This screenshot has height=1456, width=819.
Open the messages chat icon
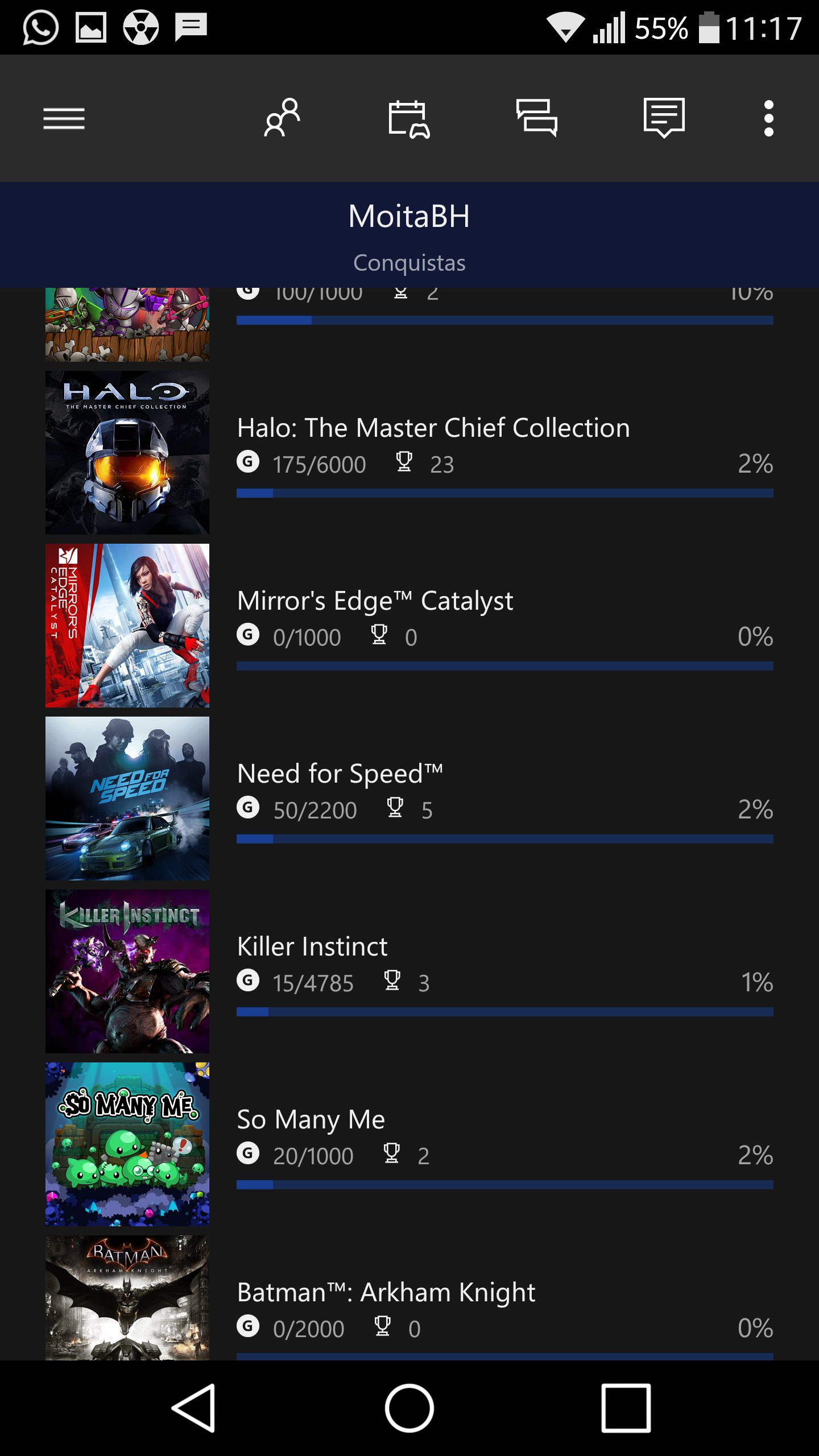[536, 118]
